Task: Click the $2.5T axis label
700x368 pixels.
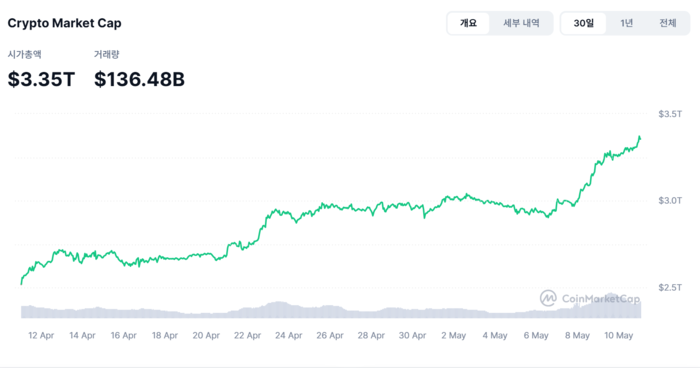Action: pos(670,287)
